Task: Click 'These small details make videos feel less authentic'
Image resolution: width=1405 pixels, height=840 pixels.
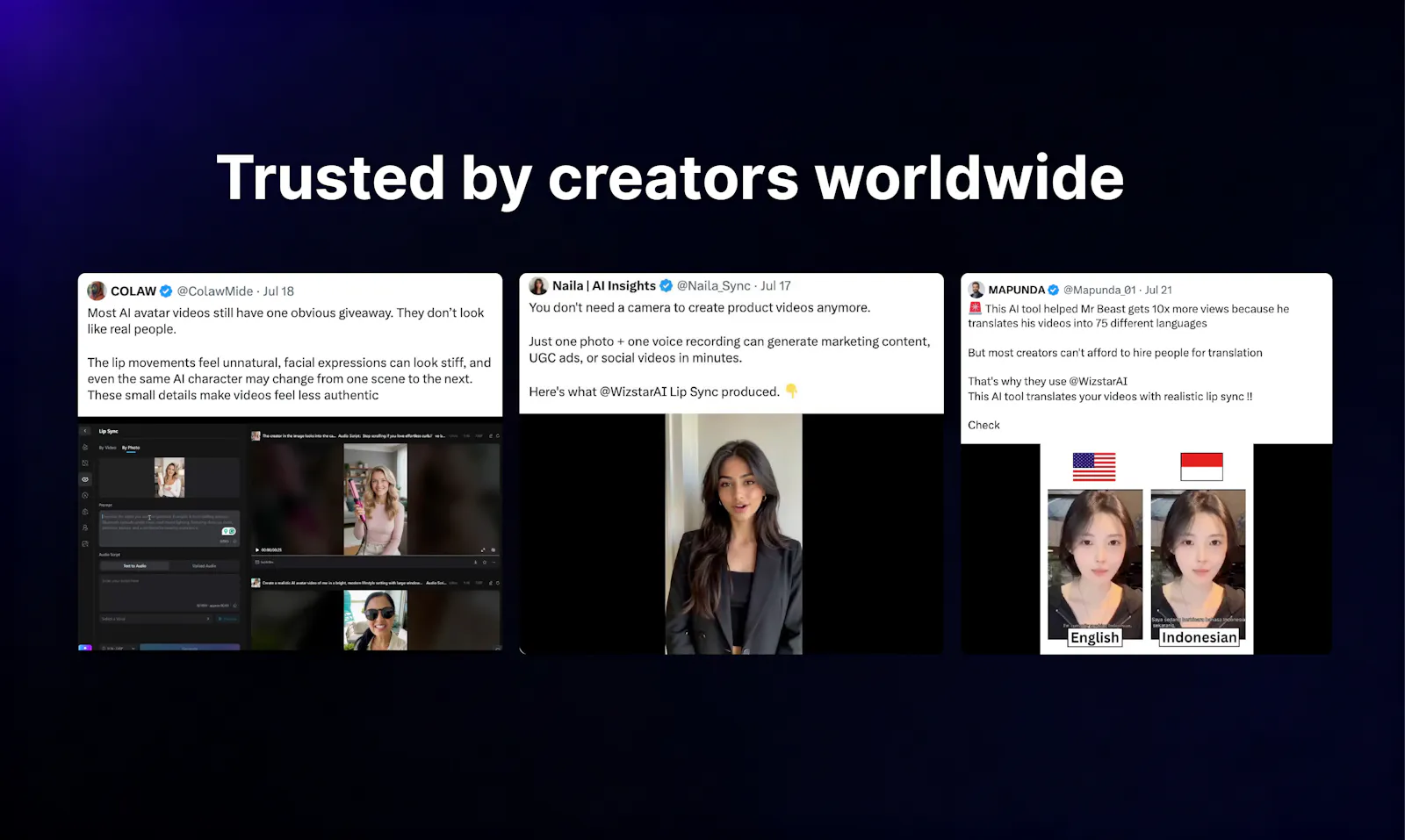Action: pos(233,396)
